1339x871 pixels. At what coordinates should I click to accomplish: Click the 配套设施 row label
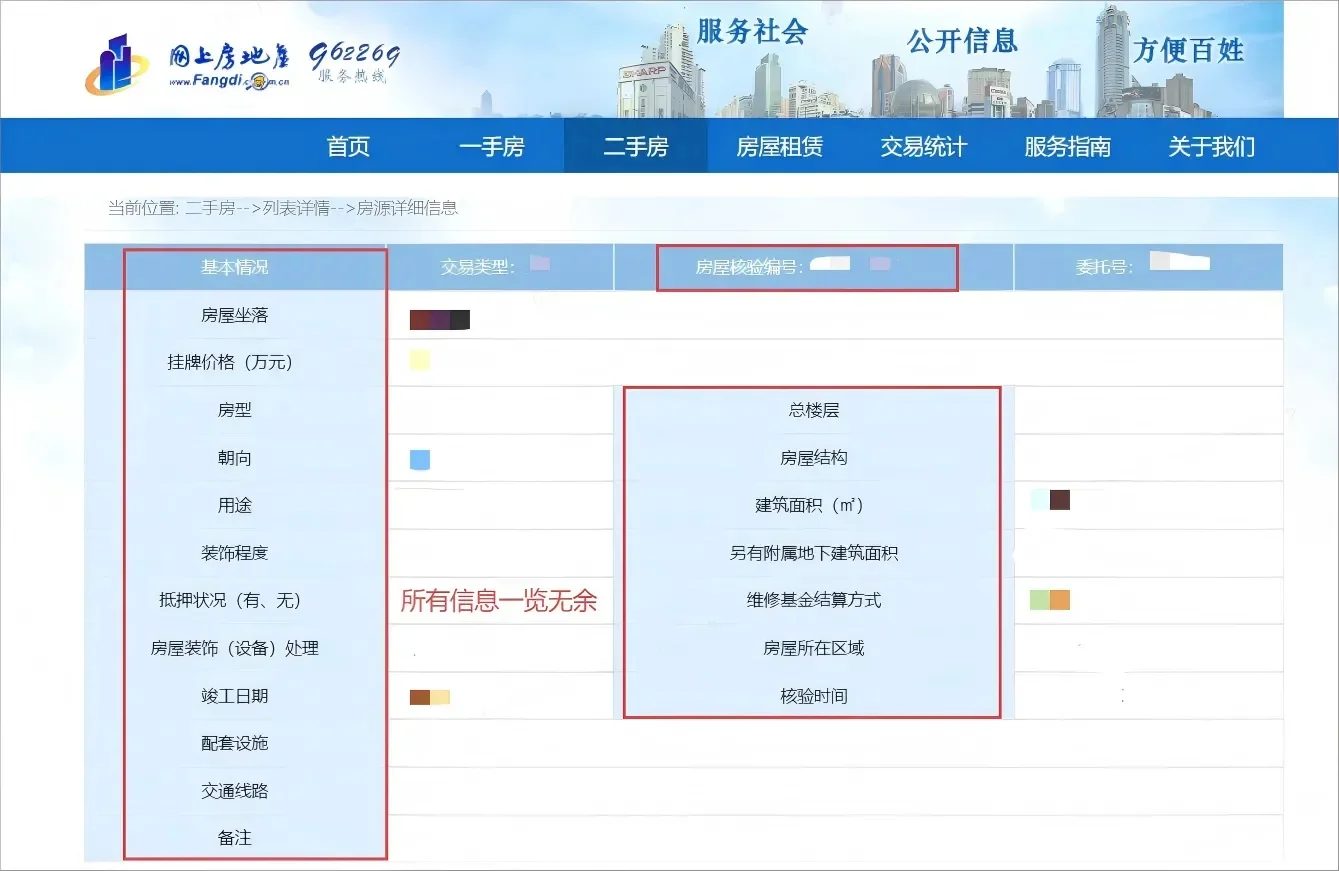coord(235,743)
